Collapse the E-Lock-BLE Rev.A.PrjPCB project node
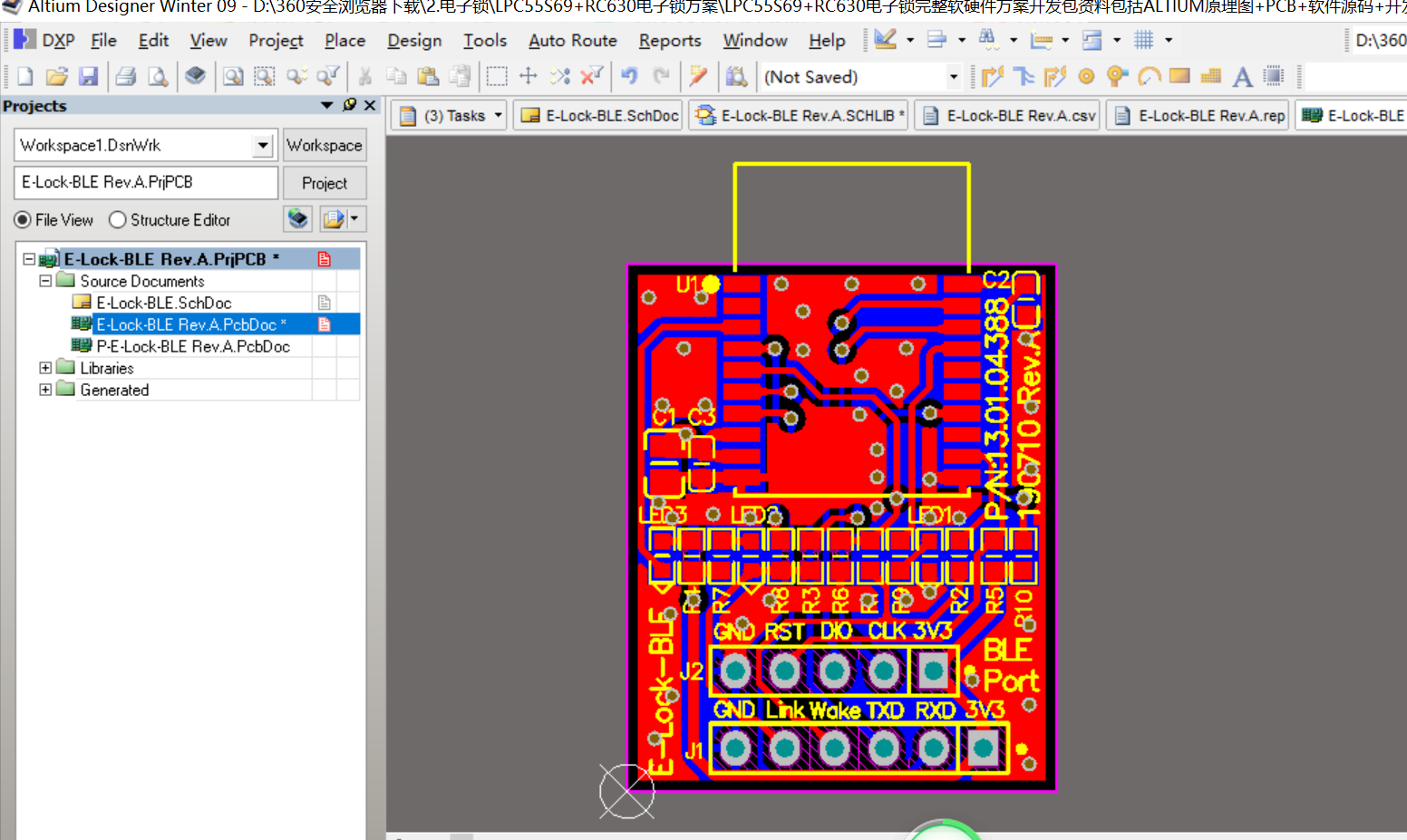The height and width of the screenshot is (840, 1407). pyautogui.click(x=29, y=259)
